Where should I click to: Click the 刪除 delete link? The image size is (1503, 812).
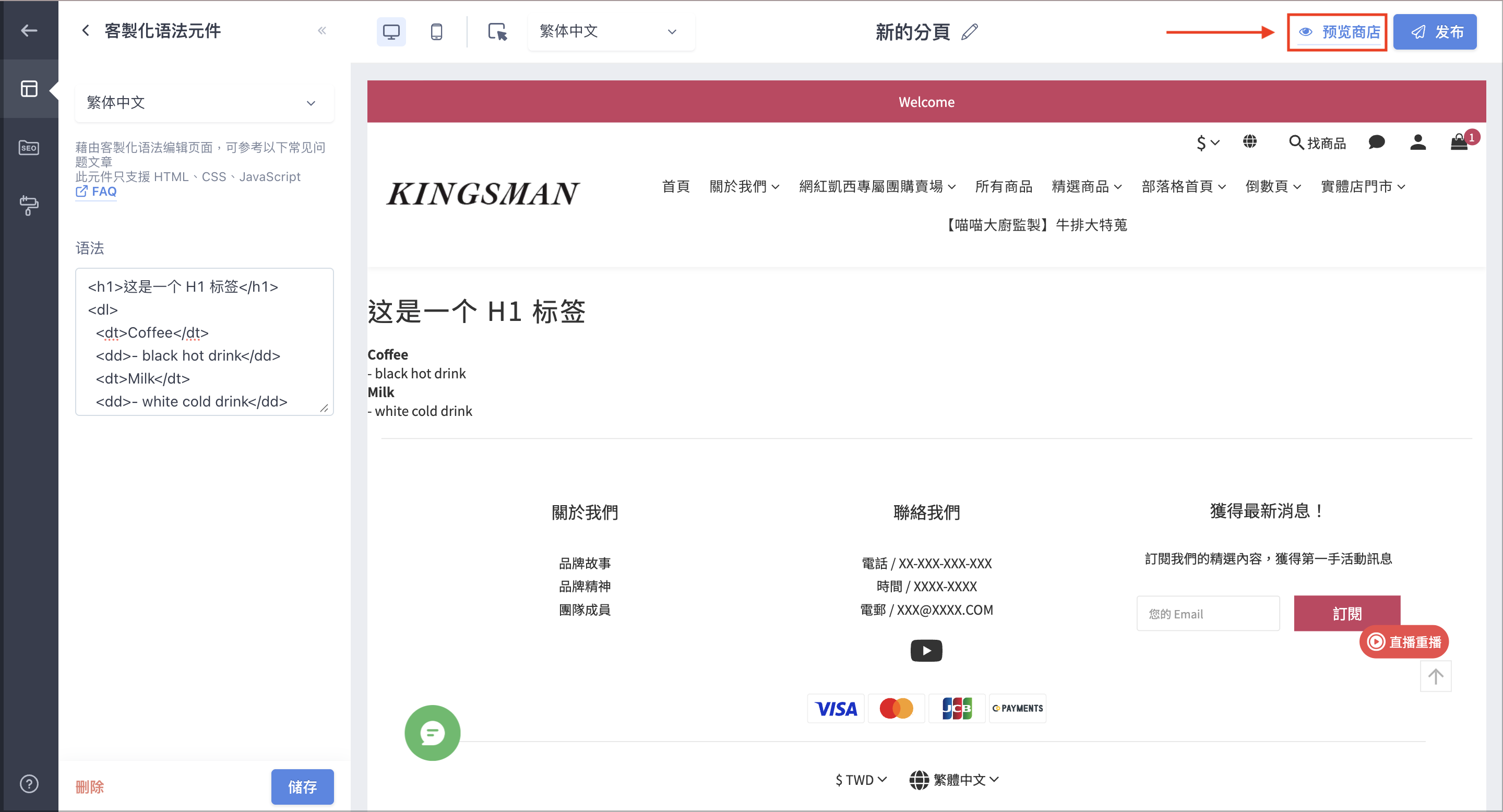[90, 787]
